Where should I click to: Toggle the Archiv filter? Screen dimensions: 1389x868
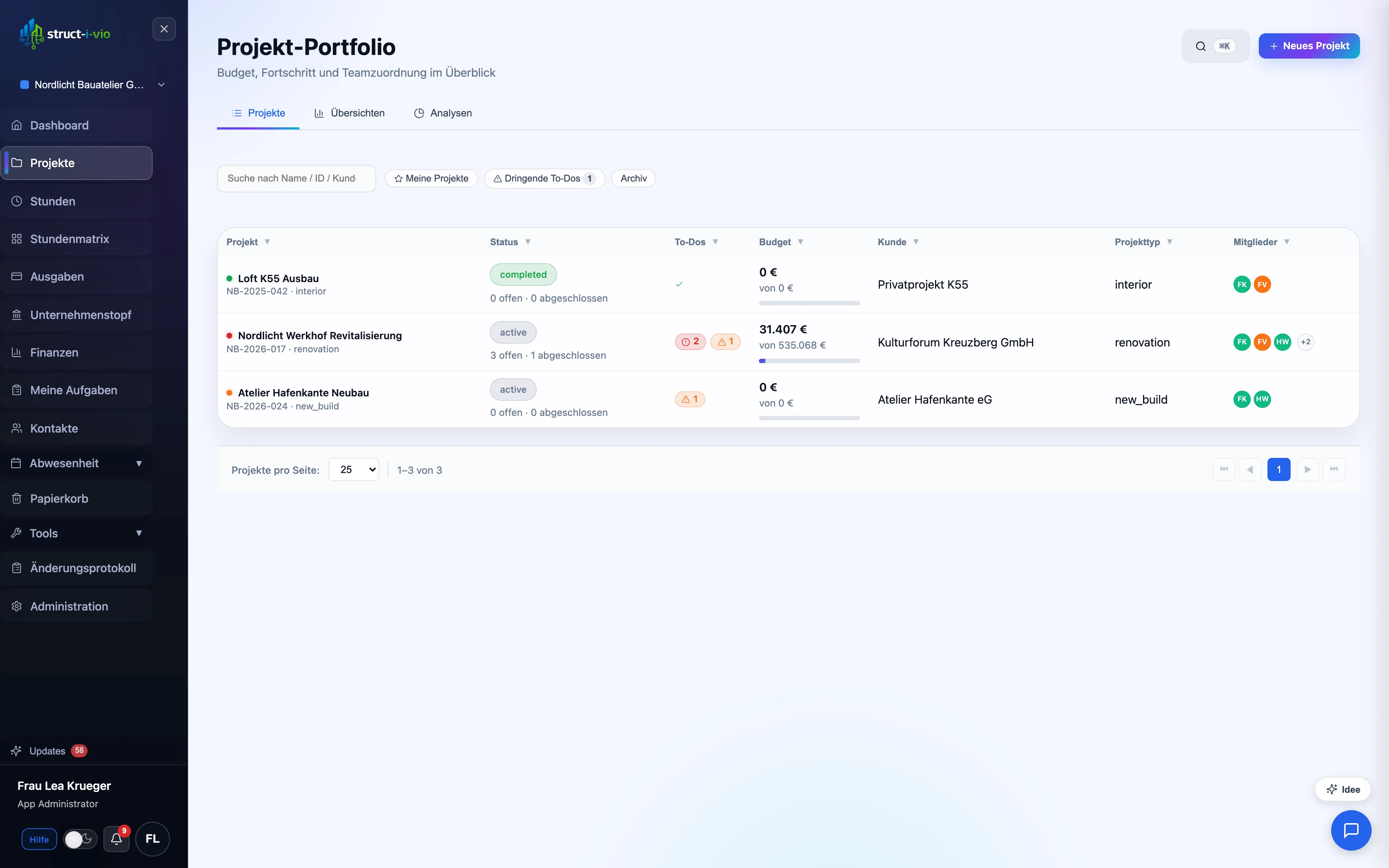click(634, 179)
